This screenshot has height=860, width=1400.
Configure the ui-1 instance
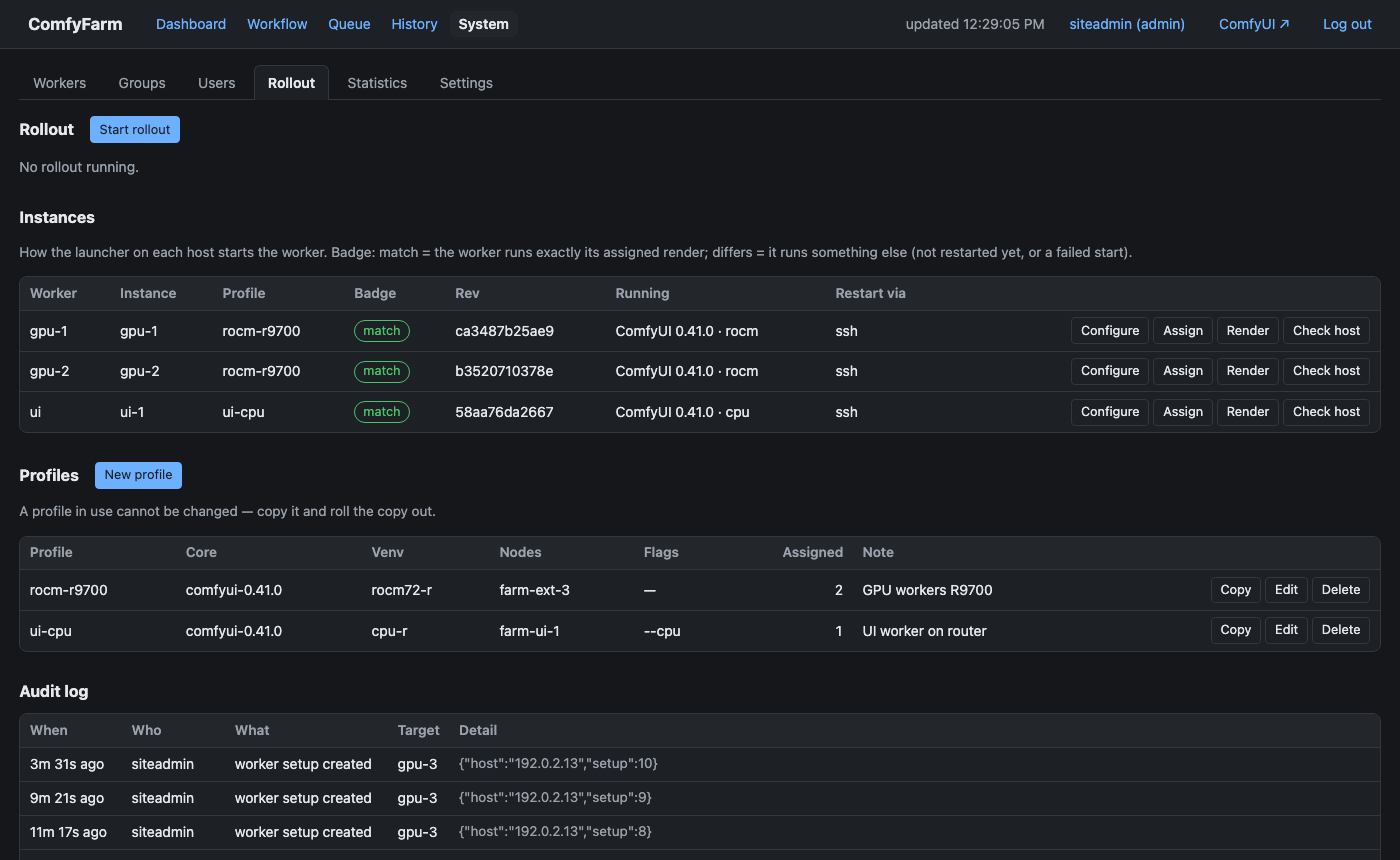[x=1110, y=412]
